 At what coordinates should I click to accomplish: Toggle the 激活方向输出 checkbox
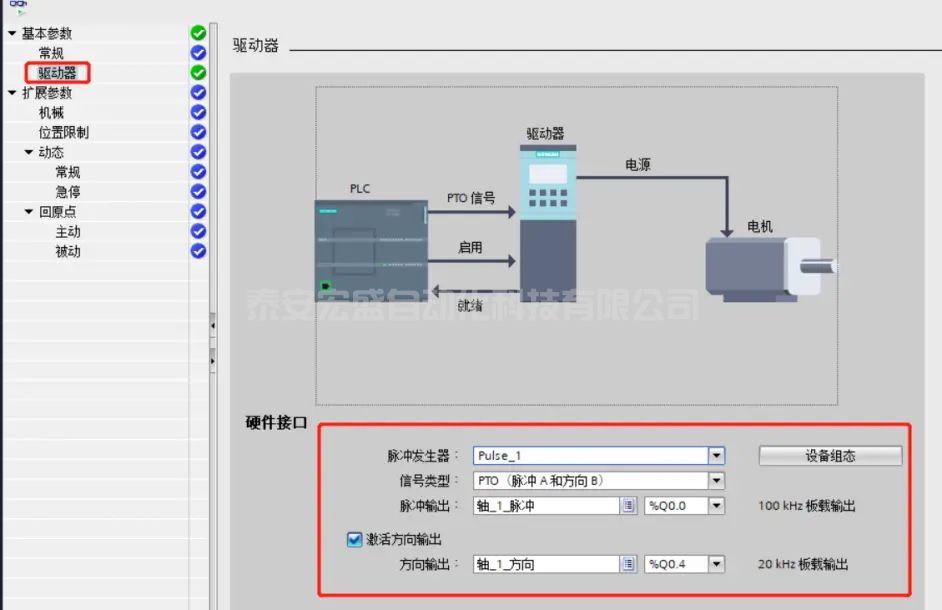coord(354,539)
